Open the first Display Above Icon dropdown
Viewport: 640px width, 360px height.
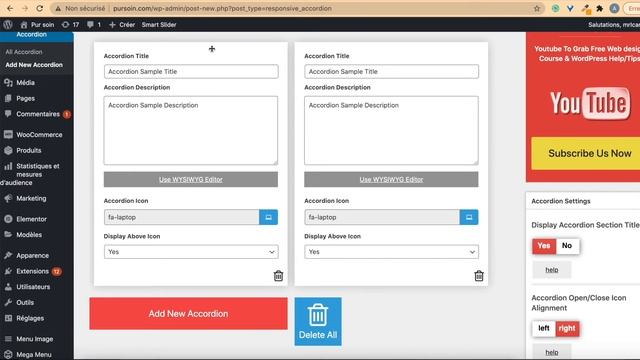191,252
